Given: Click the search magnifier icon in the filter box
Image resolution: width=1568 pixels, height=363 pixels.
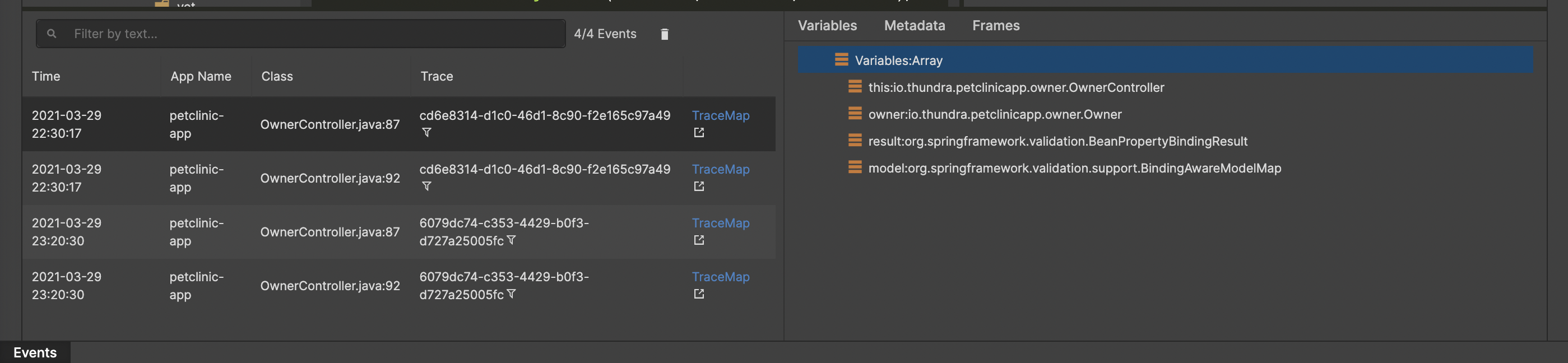Looking at the screenshot, I should pos(52,34).
